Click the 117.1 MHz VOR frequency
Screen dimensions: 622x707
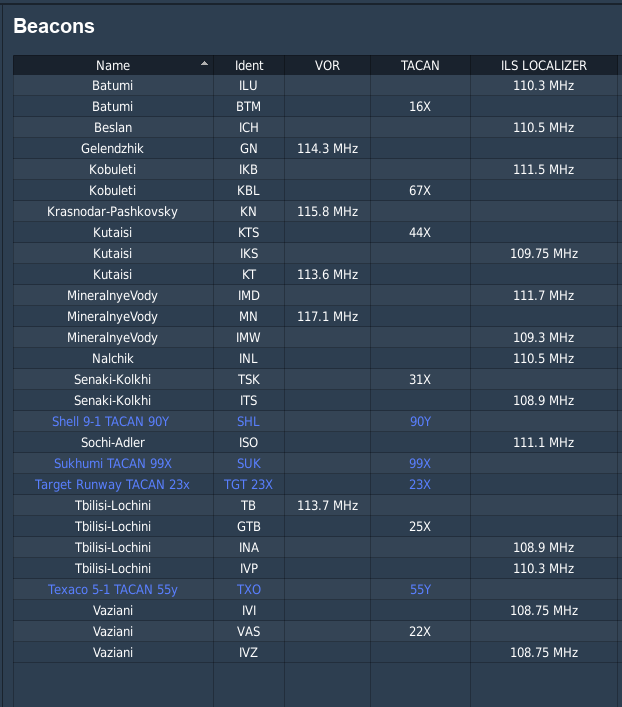pyautogui.click(x=327, y=317)
